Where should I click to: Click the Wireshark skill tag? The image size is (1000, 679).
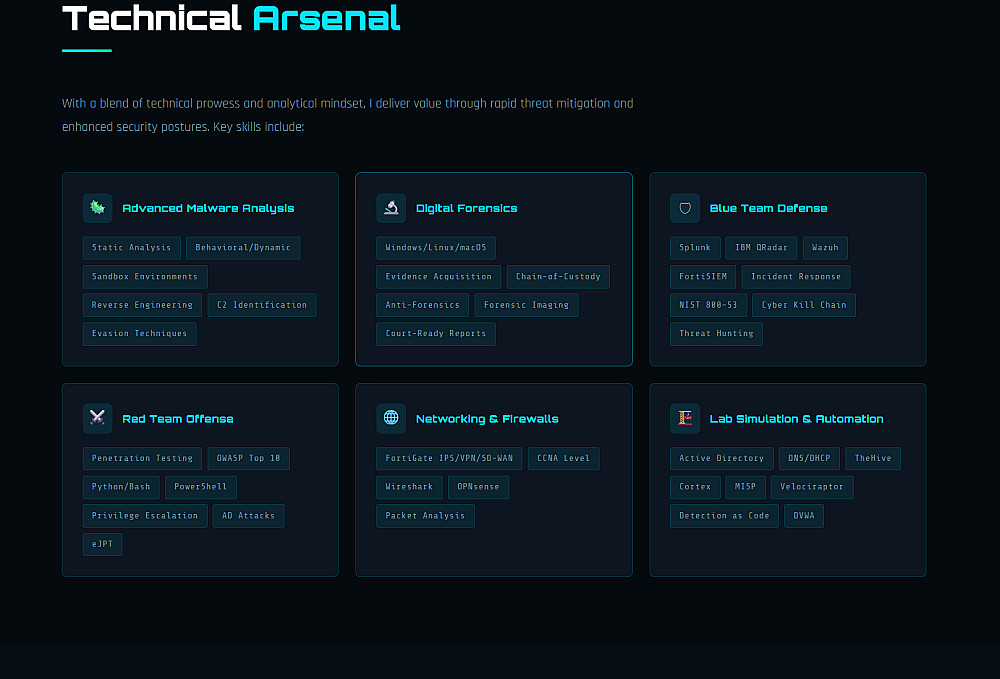[410, 487]
